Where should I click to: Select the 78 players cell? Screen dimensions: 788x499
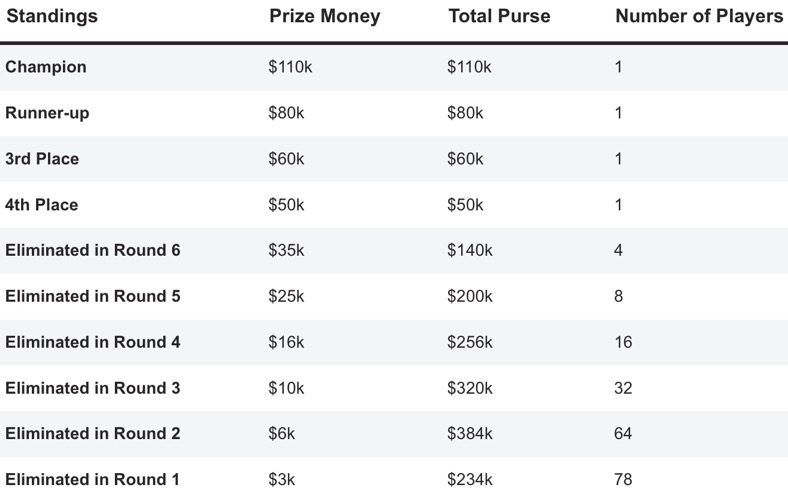tap(623, 480)
